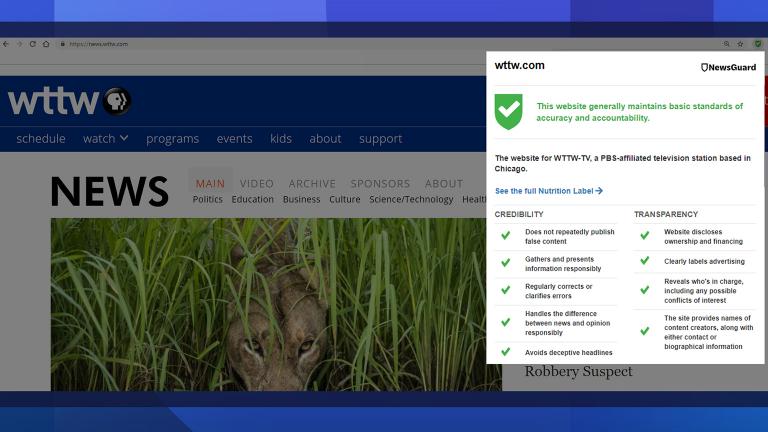The image size is (768, 432).
Task: Click the WTTW logo
Action: (54, 101)
